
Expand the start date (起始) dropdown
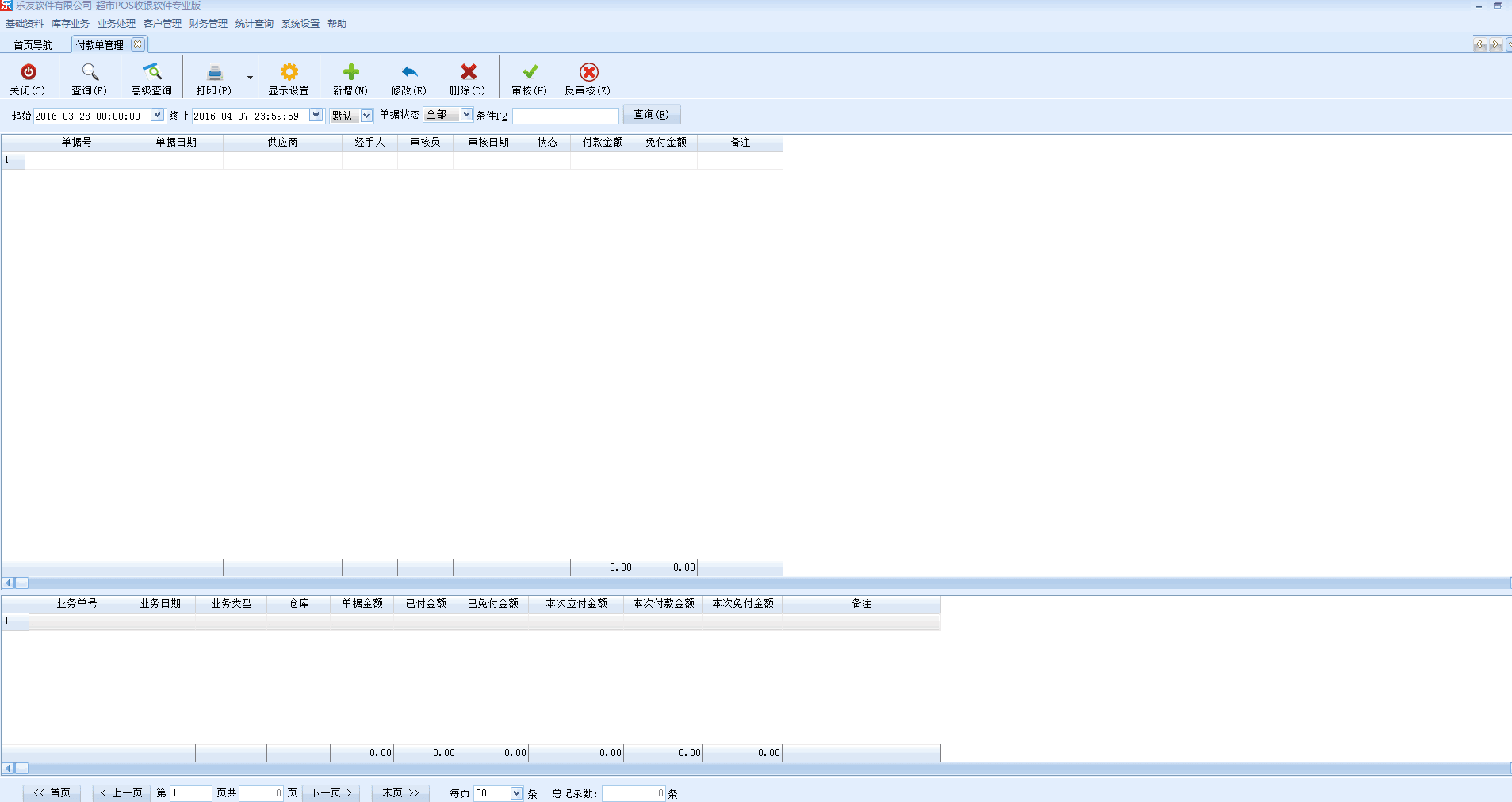(x=157, y=116)
